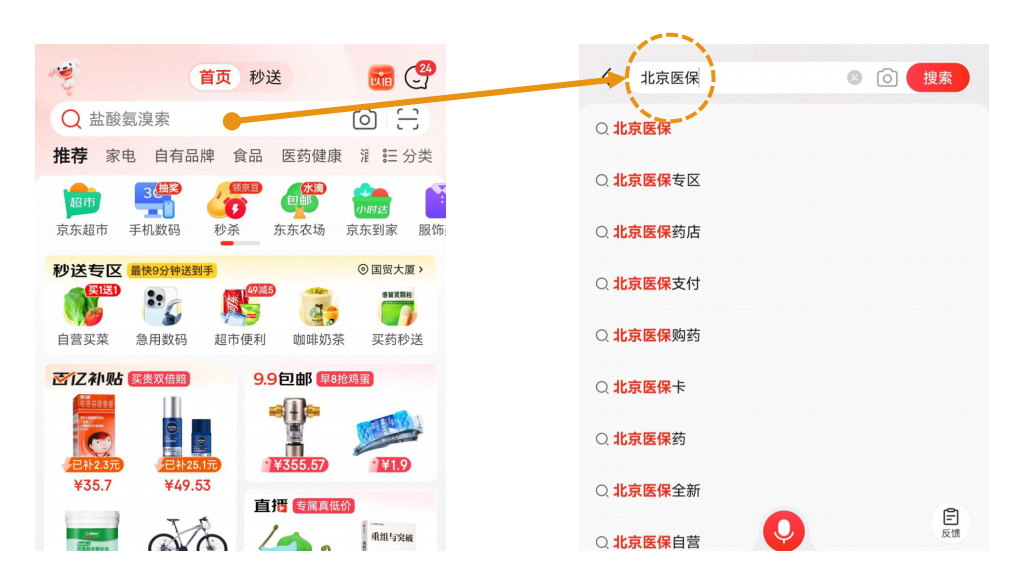Tap camera icon beside 搜索 button
1033x580 pixels.
coord(887,78)
